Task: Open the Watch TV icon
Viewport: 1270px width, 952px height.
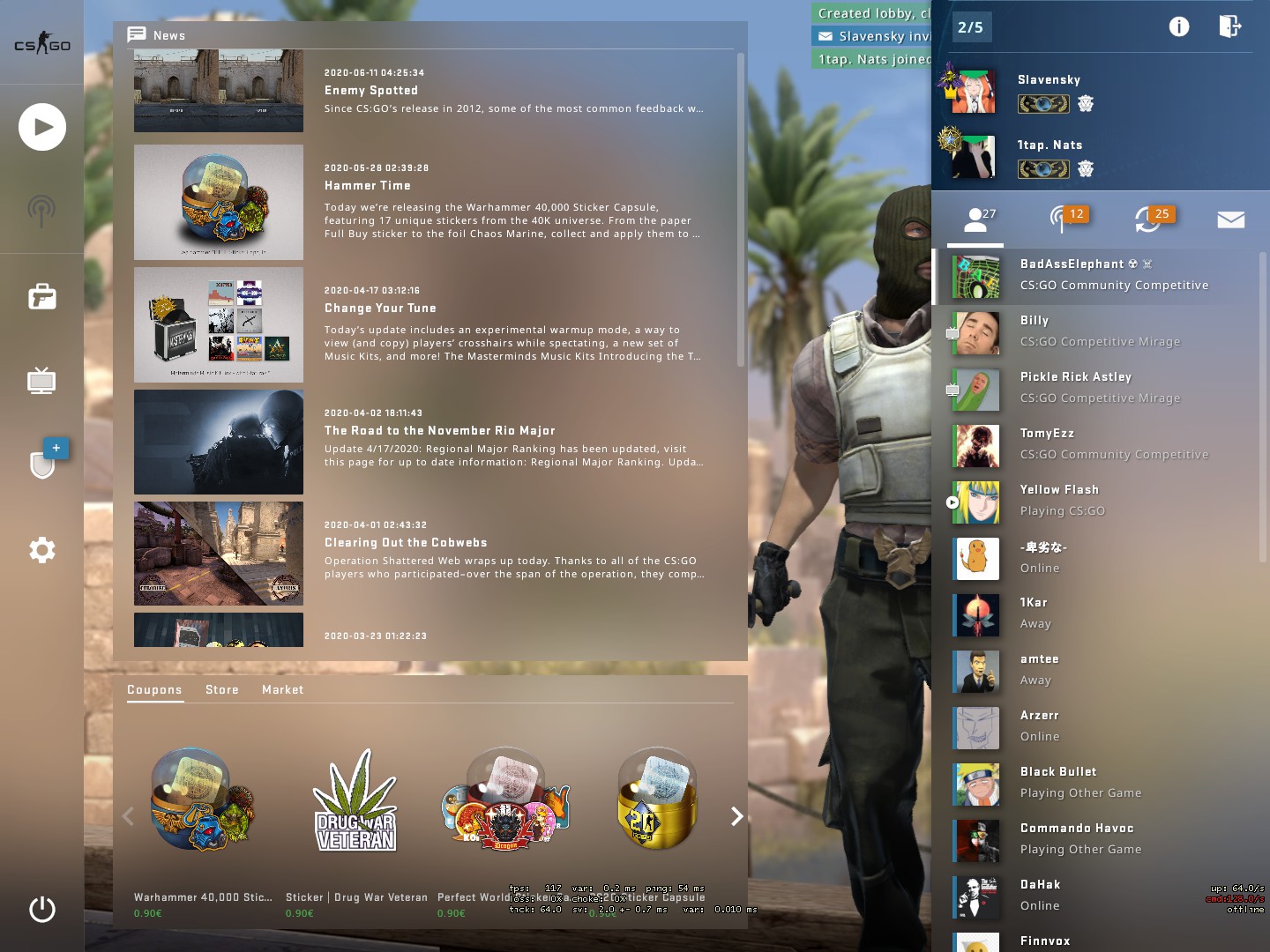Action: 41,380
